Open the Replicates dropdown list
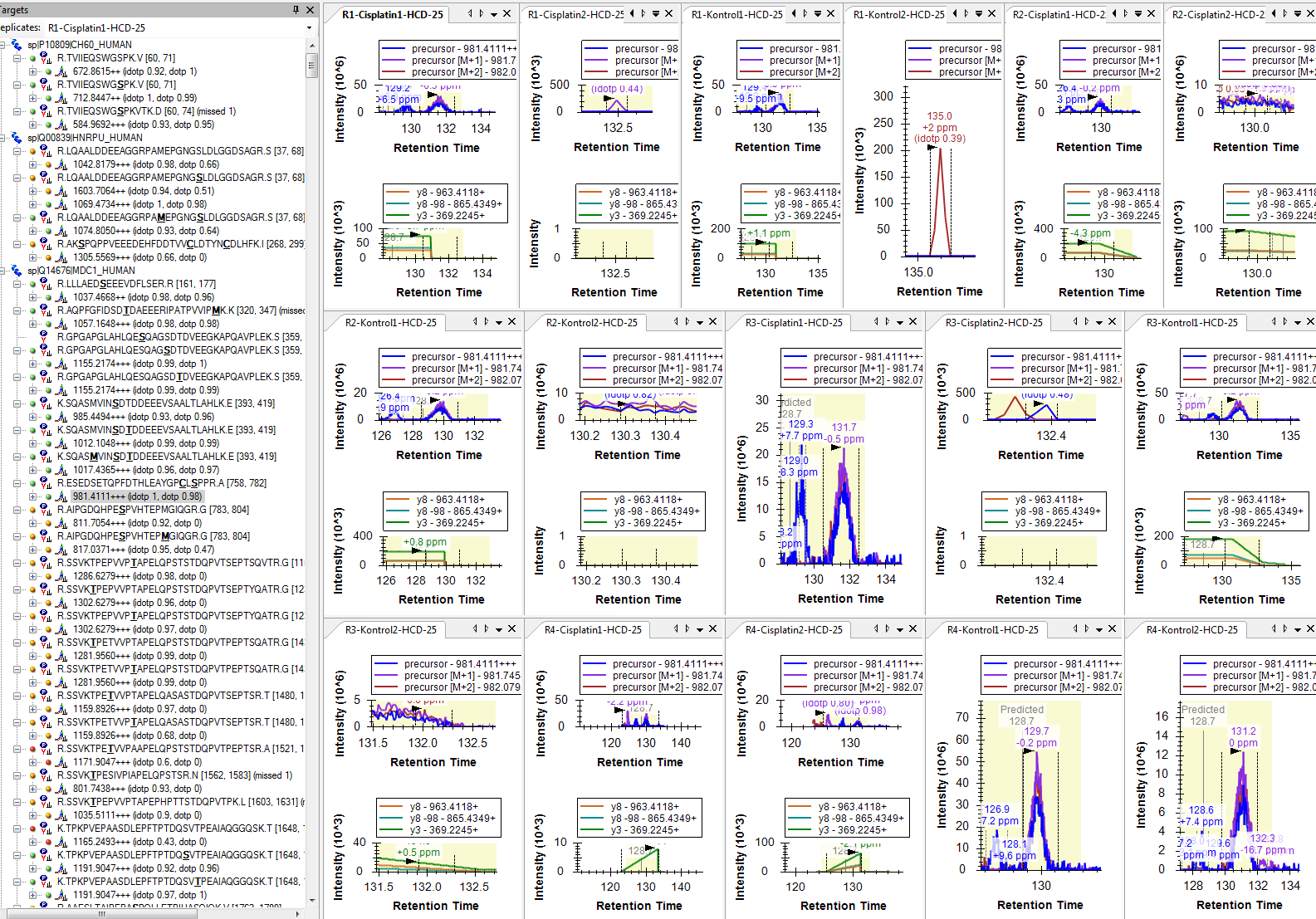Screen dimensions: 1316x919 coord(310,28)
